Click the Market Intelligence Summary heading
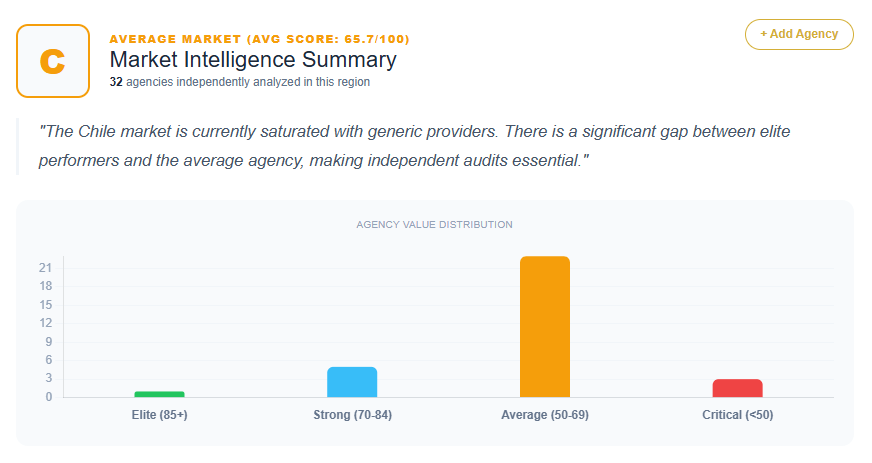 point(253,60)
